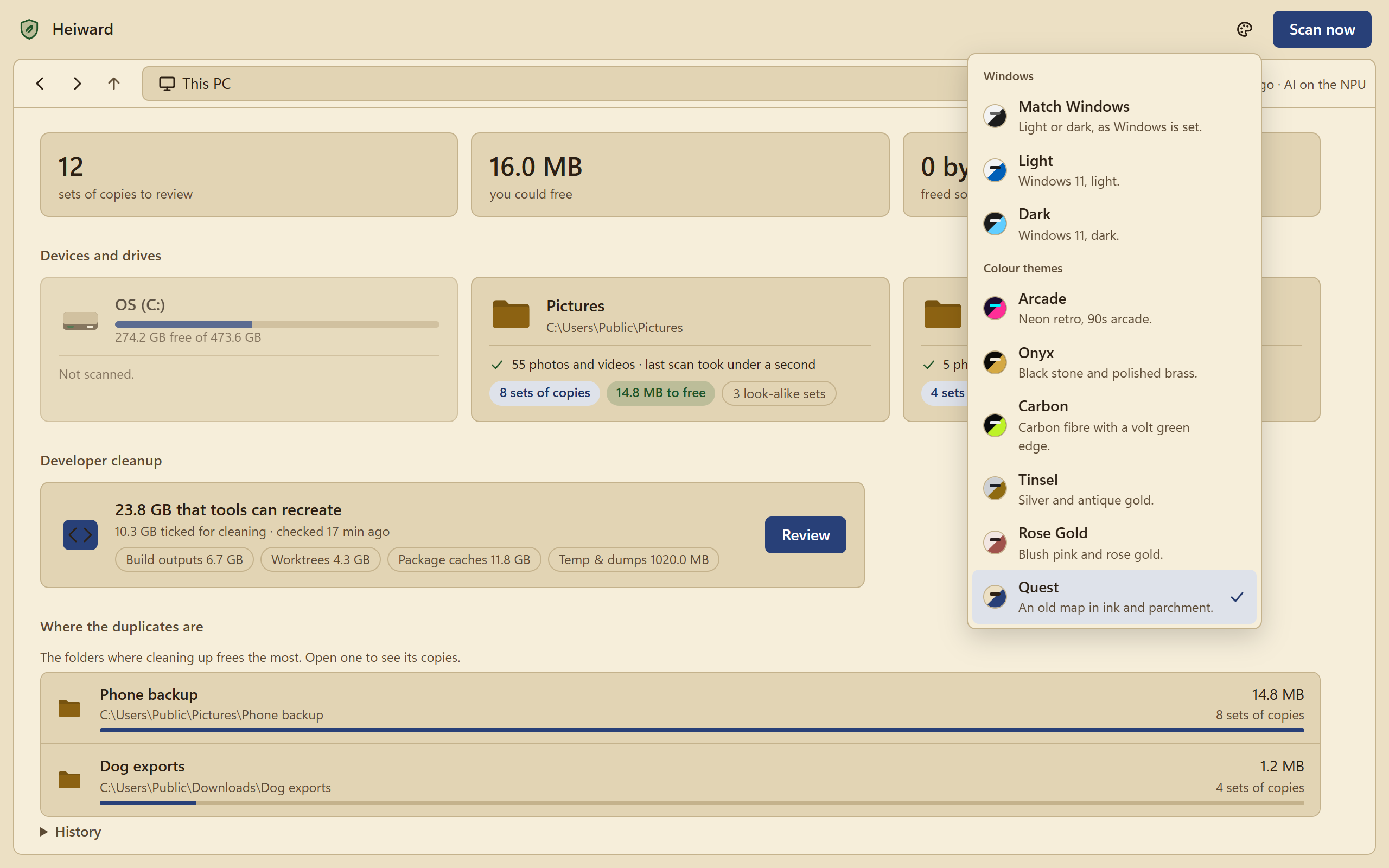1389x868 pixels.
Task: Click the Pictures path C:\Users\Public\Pictures
Action: [x=614, y=327]
